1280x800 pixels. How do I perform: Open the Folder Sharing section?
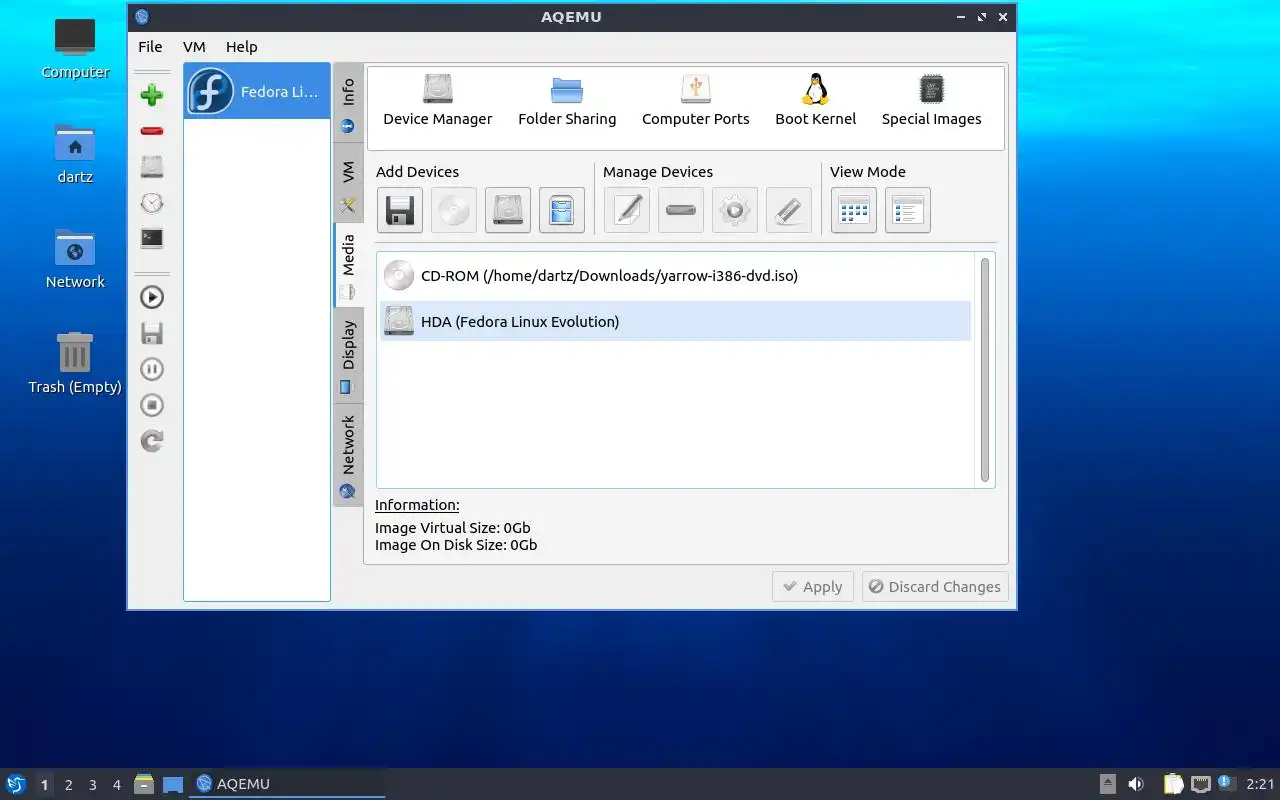[567, 101]
